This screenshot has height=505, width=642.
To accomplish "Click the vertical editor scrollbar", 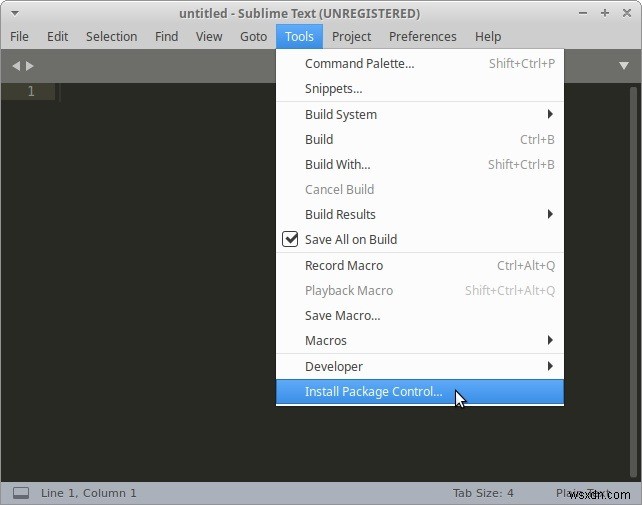I will [x=633, y=281].
